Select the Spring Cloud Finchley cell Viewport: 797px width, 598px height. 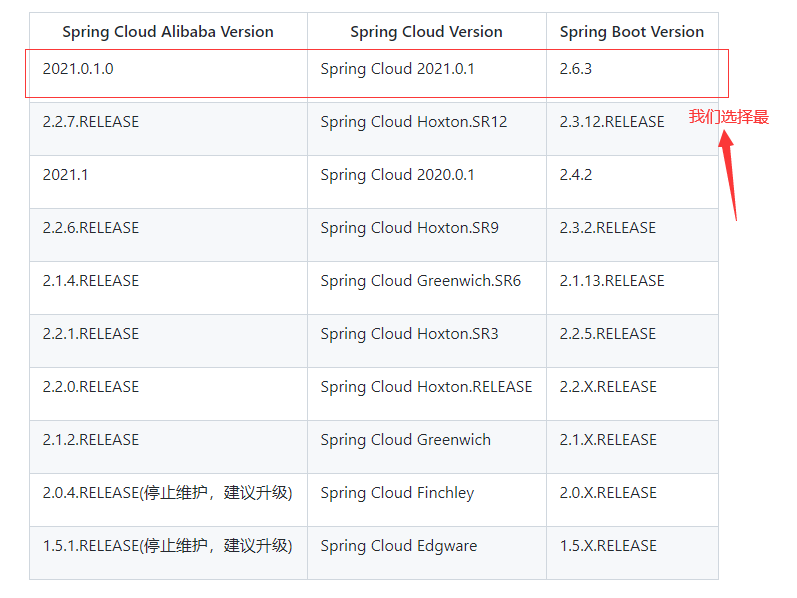click(397, 493)
